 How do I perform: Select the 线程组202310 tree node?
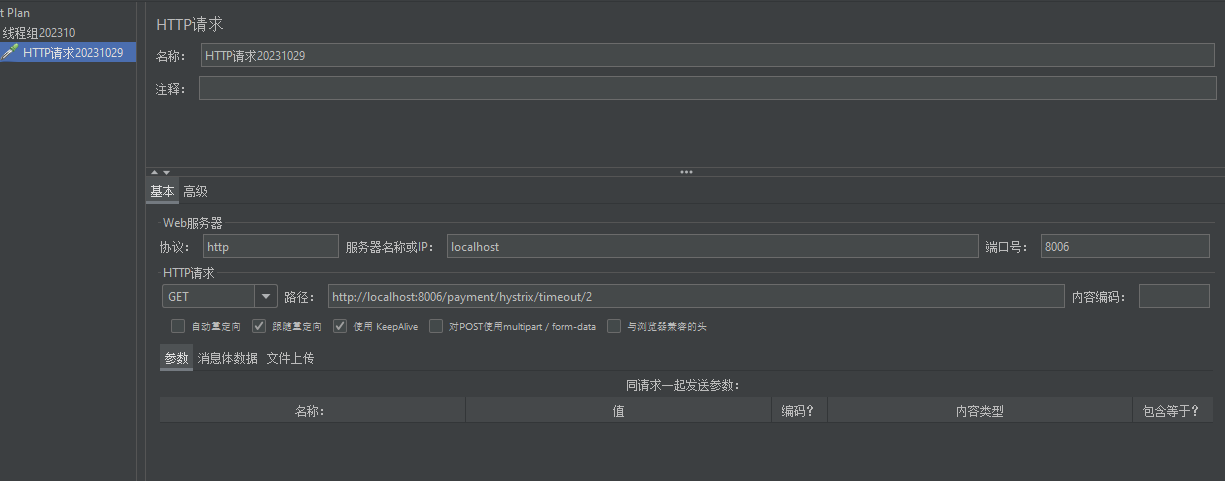click(x=38, y=33)
